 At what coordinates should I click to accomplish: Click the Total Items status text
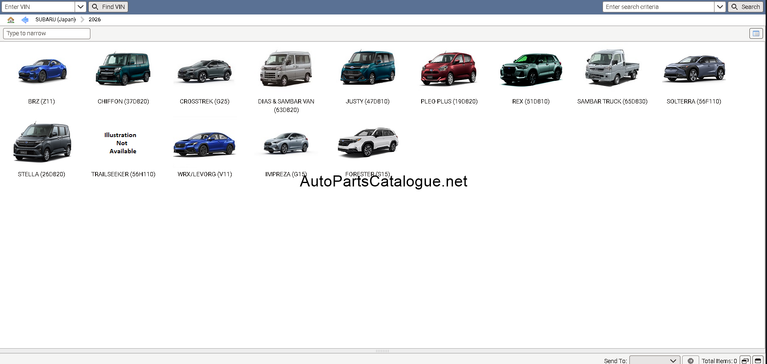(x=720, y=361)
